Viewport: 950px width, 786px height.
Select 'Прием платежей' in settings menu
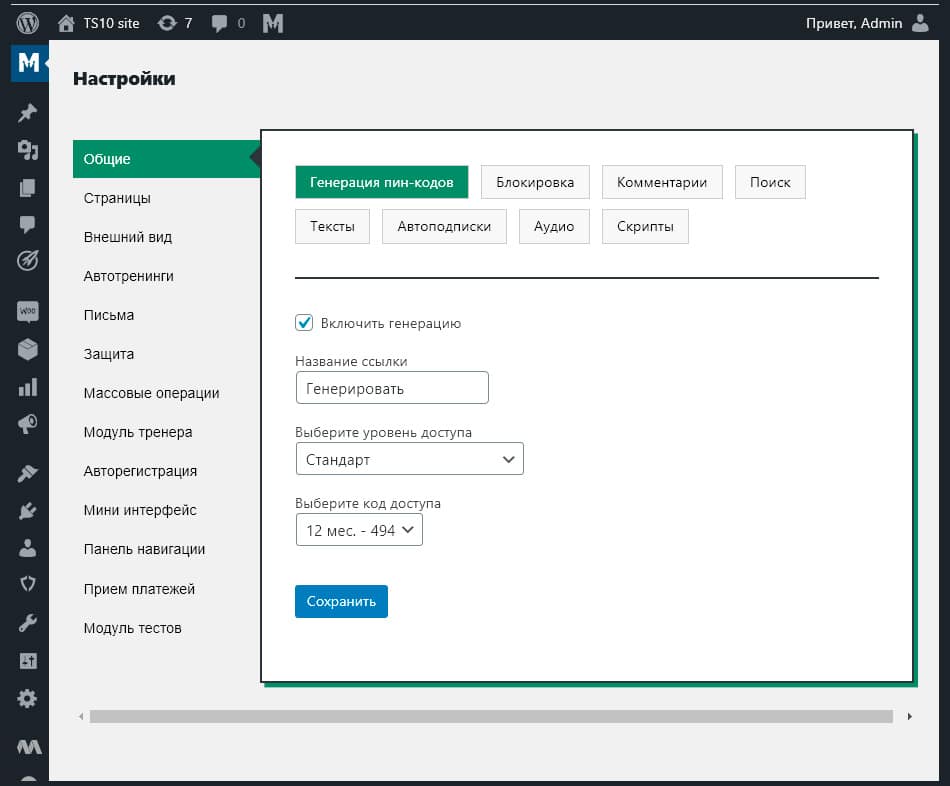coord(139,589)
